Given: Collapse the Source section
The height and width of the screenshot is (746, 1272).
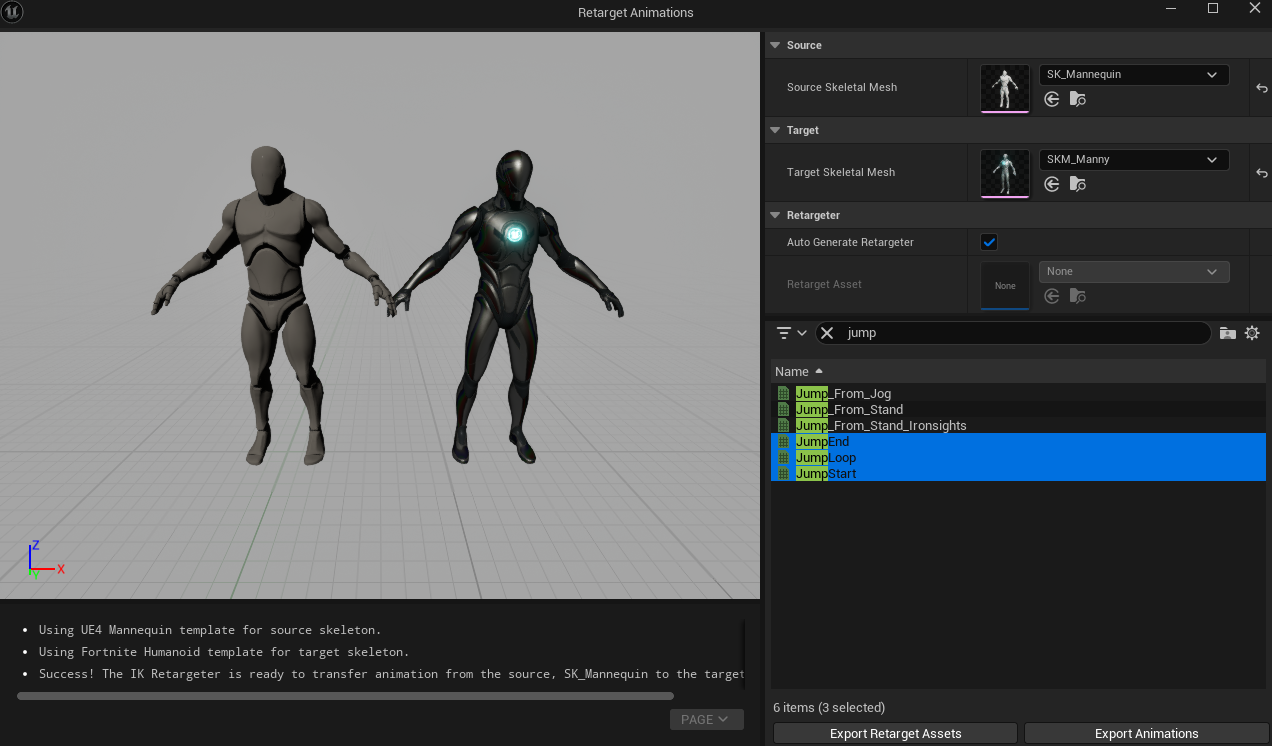Looking at the screenshot, I should (x=775, y=45).
